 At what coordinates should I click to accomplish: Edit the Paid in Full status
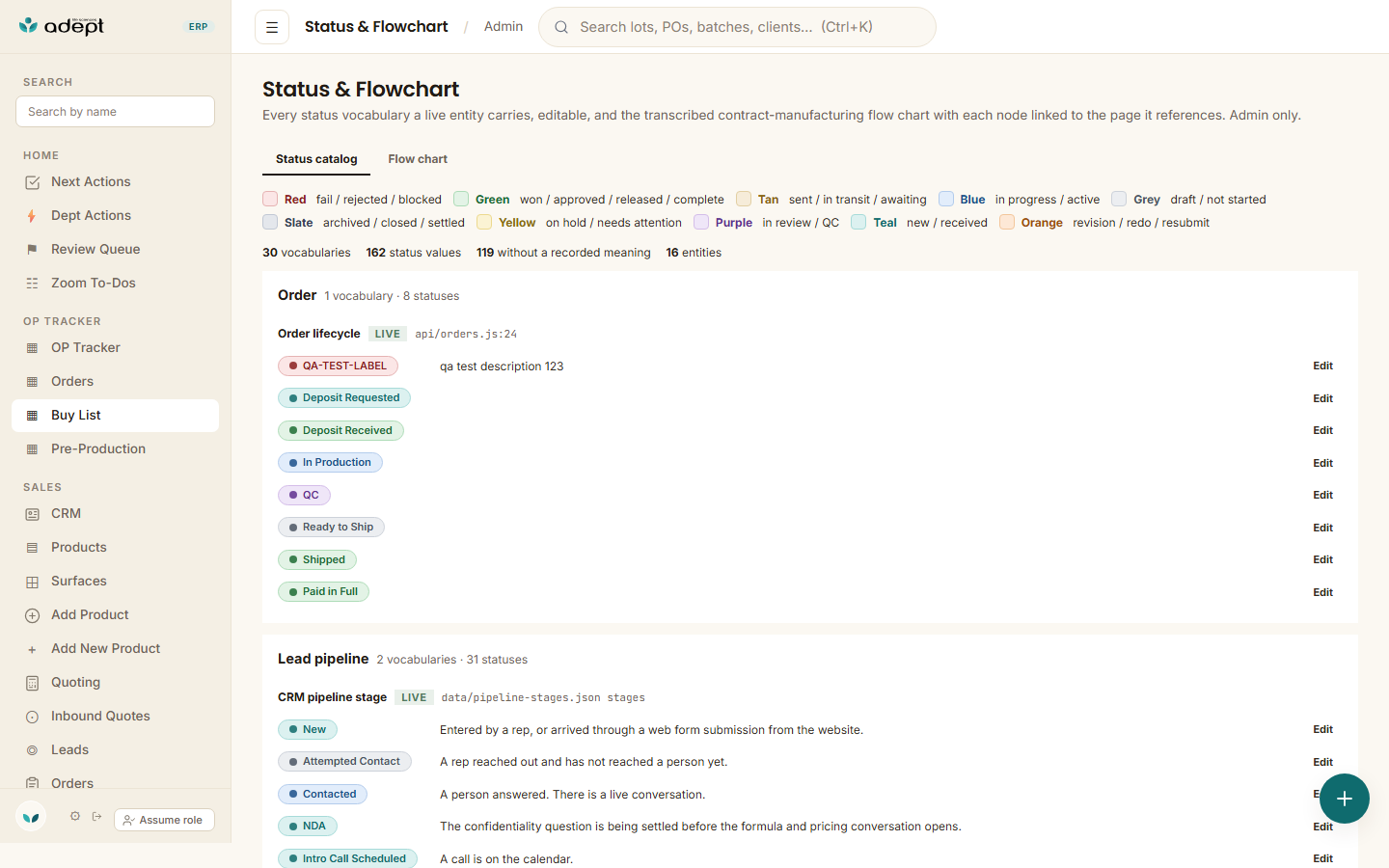[1322, 592]
